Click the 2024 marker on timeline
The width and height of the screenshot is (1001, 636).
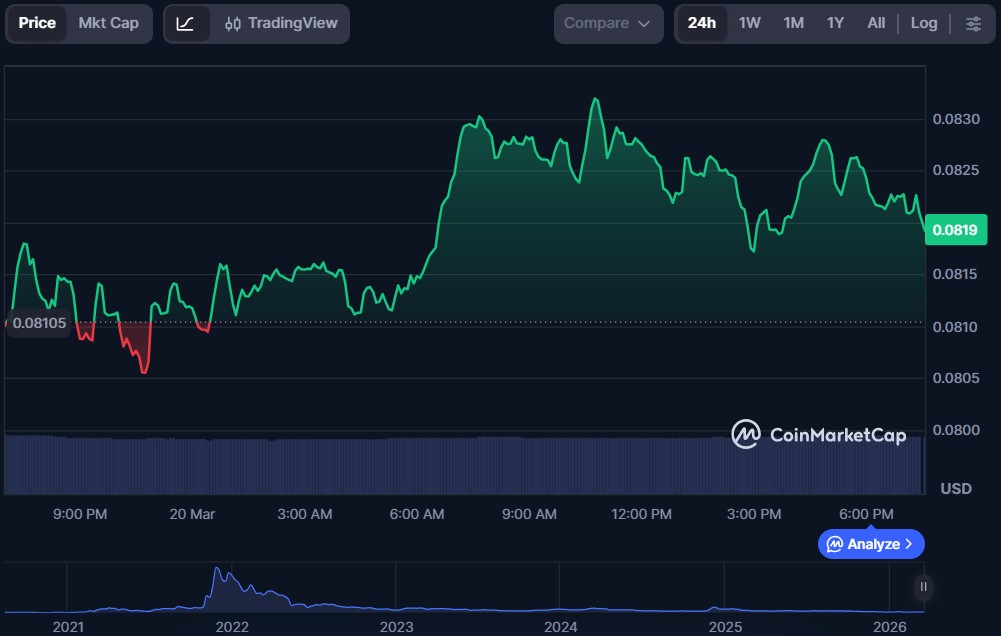pos(561,626)
